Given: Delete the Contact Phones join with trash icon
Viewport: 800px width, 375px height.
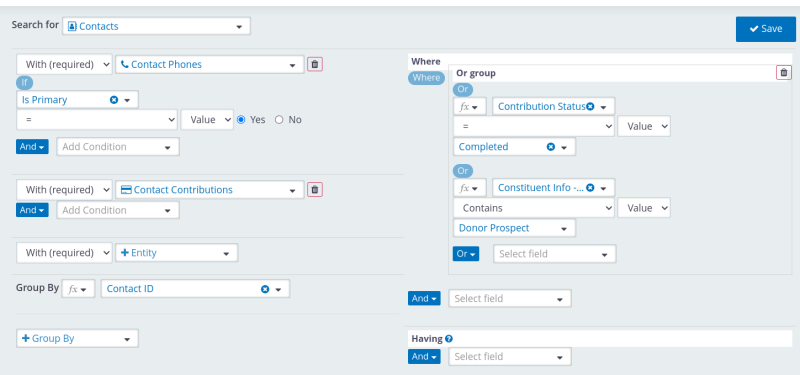Looking at the screenshot, I should pos(315,64).
